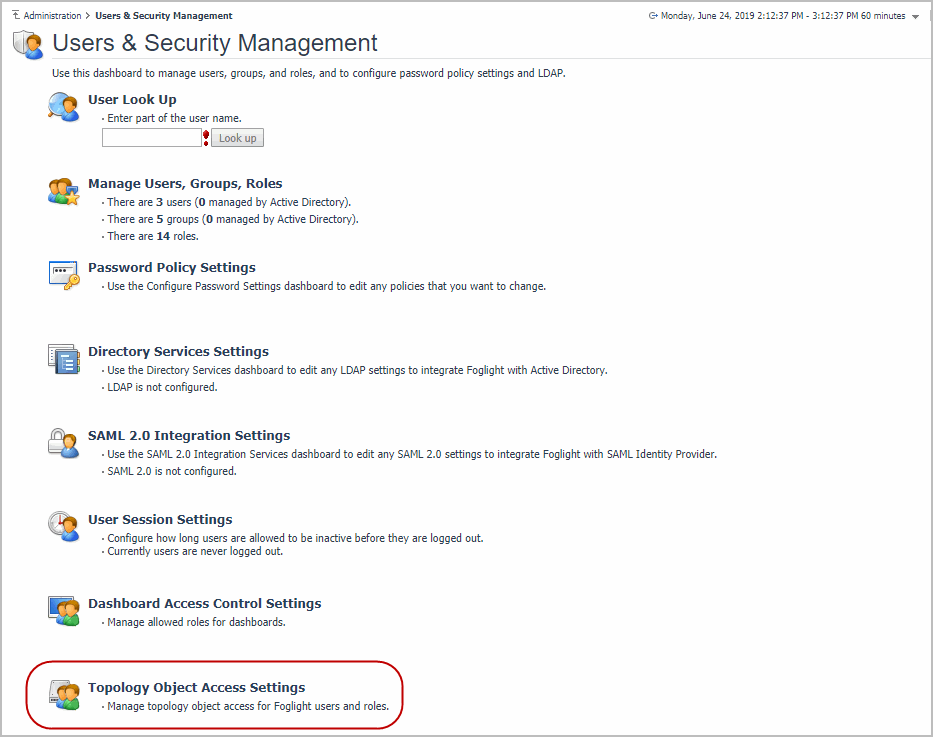Open Manage Users, Groups, Roles link
Screen dimensions: 933x737
click(x=185, y=184)
